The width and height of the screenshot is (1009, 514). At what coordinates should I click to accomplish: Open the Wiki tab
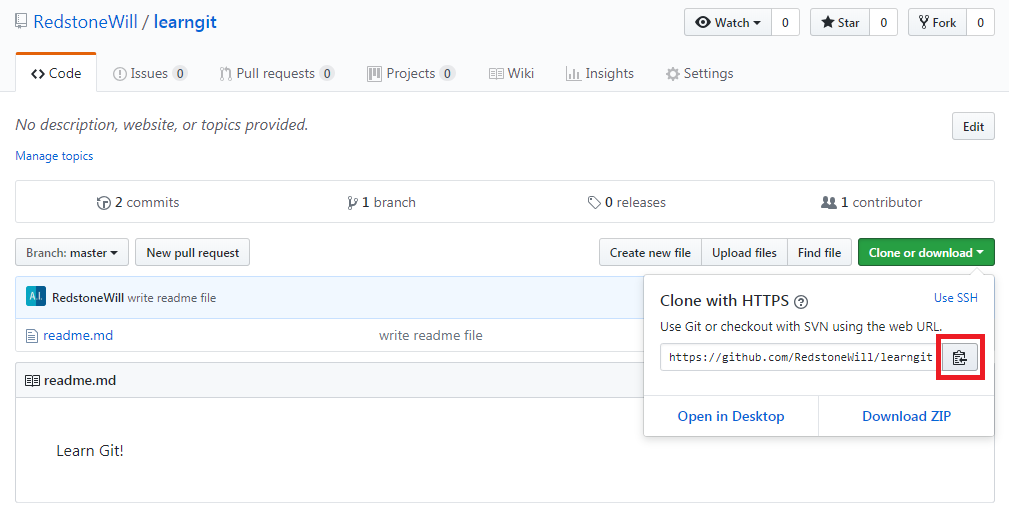(x=512, y=73)
